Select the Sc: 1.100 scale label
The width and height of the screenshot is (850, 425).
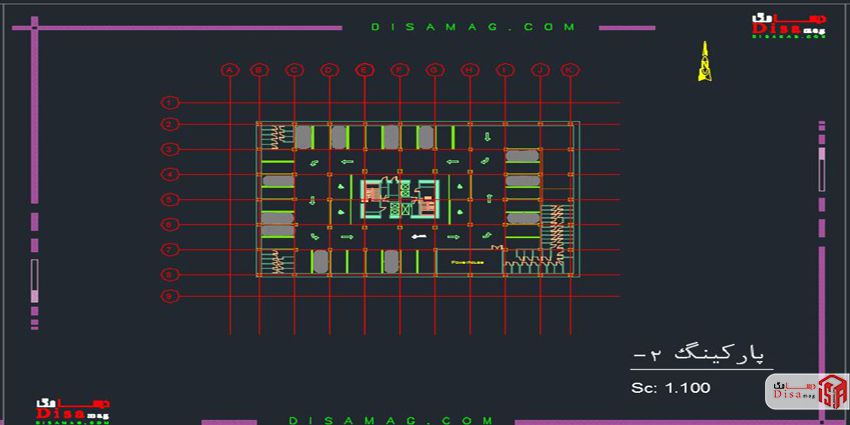pyautogui.click(x=670, y=388)
